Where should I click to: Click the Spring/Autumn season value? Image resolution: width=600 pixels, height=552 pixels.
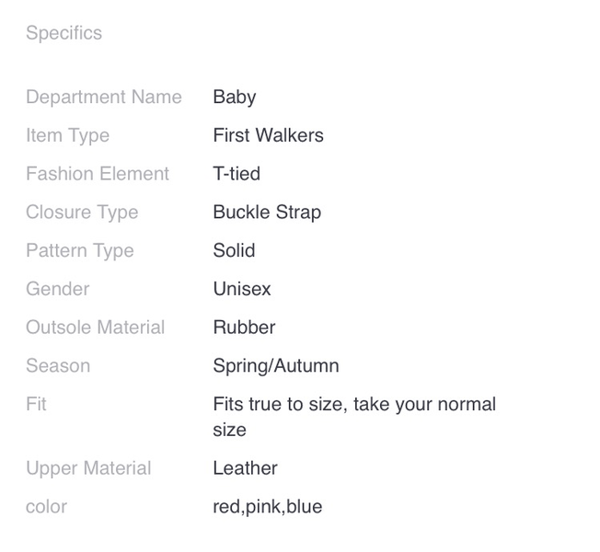coord(276,366)
